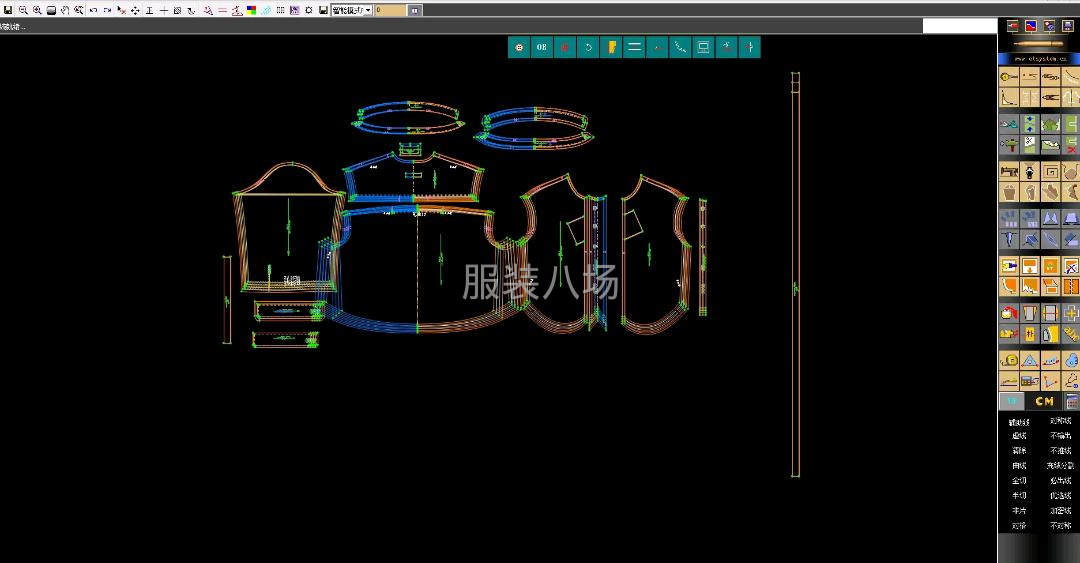Toggle the 不推板 attribute
The width and height of the screenshot is (1080, 563).
coord(1061,451)
